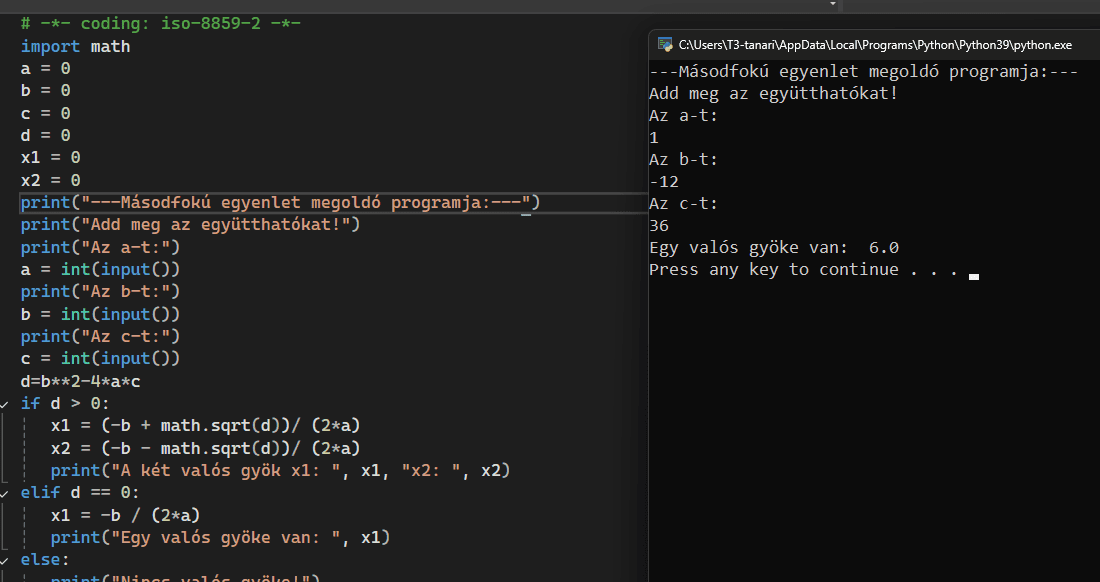Click the highlighted print line with 'Másodfokú egyenlet' in editor
Image resolution: width=1100 pixels, height=582 pixels.
280,203
